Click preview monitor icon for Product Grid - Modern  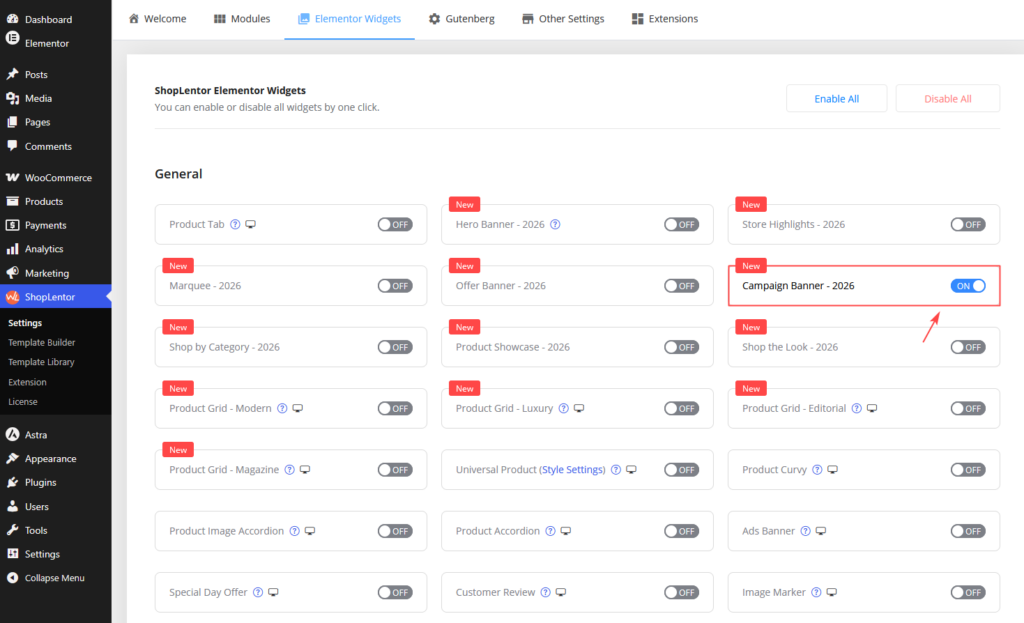point(298,408)
